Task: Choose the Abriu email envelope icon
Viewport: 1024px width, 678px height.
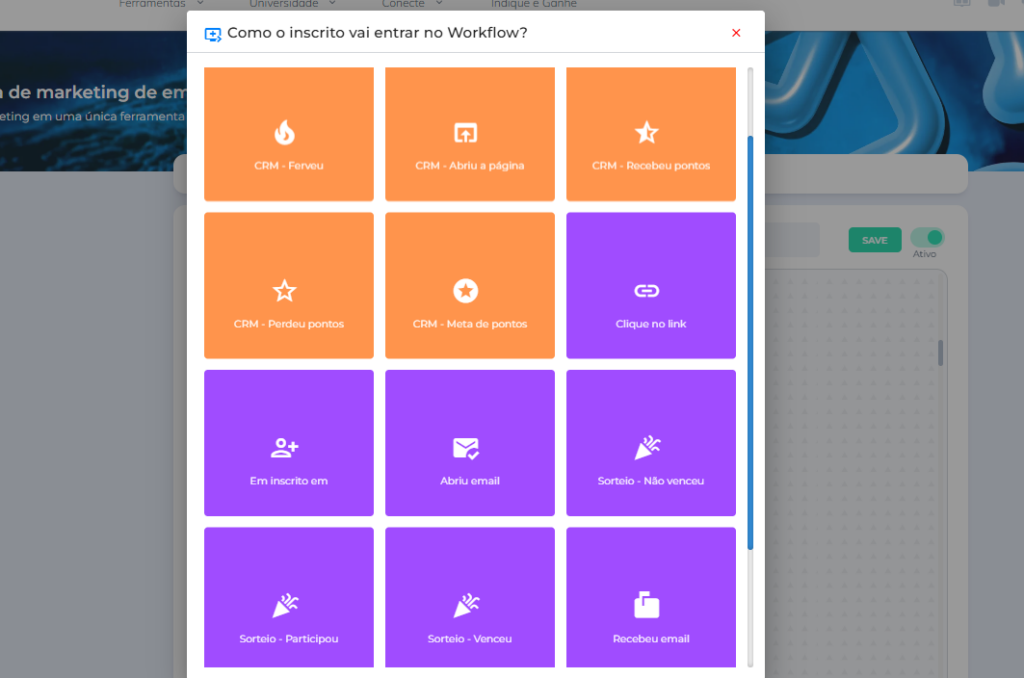Action: coord(465,448)
